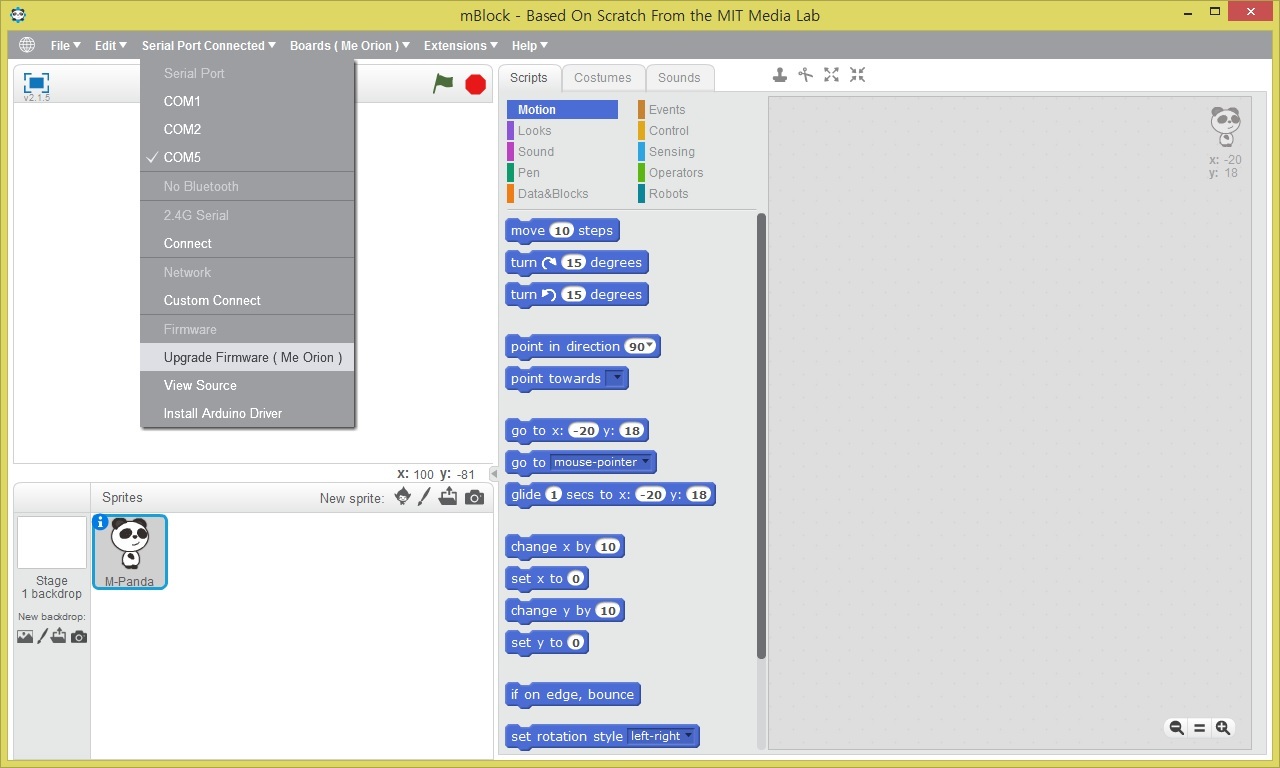1280x768 pixels.
Task: Click the if on edge, bounce block
Action: pyautogui.click(x=573, y=694)
